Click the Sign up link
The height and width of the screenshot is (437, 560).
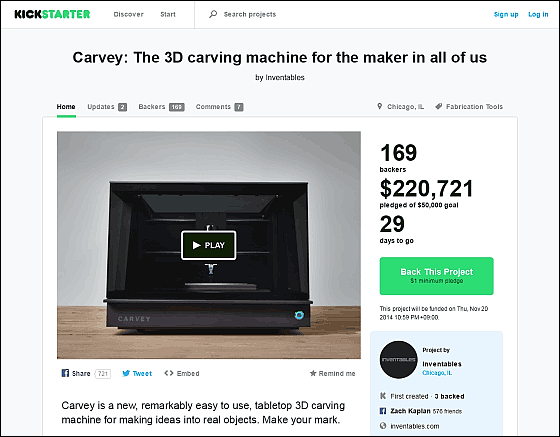point(506,14)
